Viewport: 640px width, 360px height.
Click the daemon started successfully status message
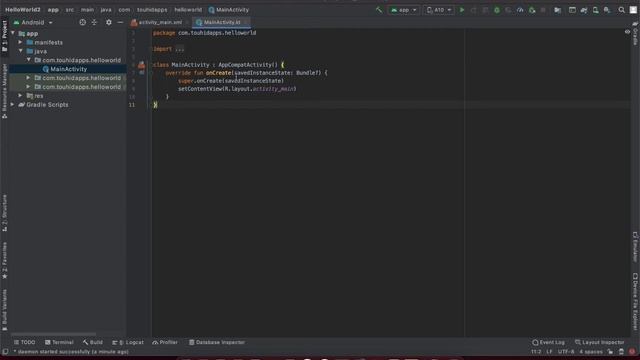(71, 351)
